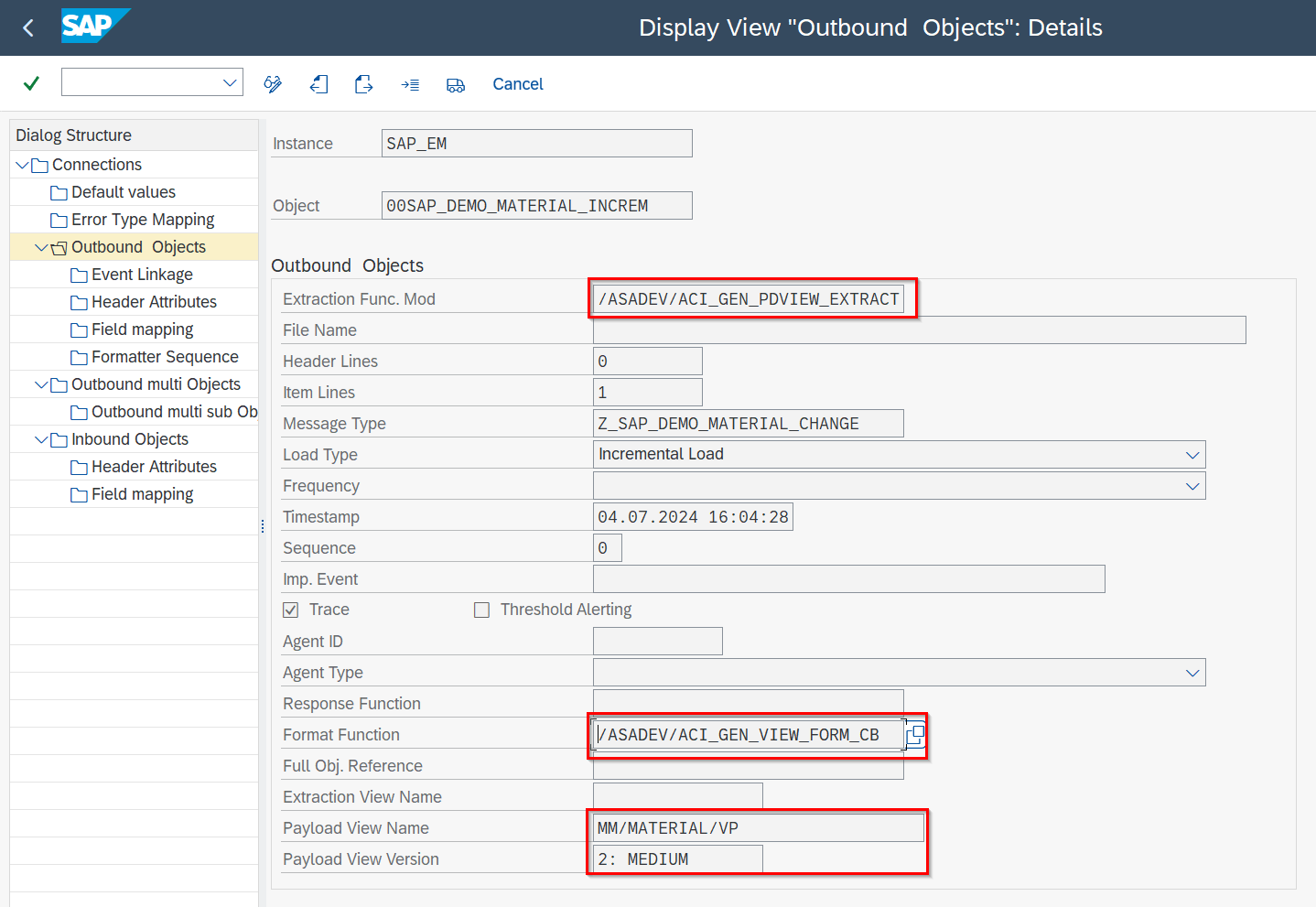
Task: Click the SAP logo
Action: coord(95,26)
